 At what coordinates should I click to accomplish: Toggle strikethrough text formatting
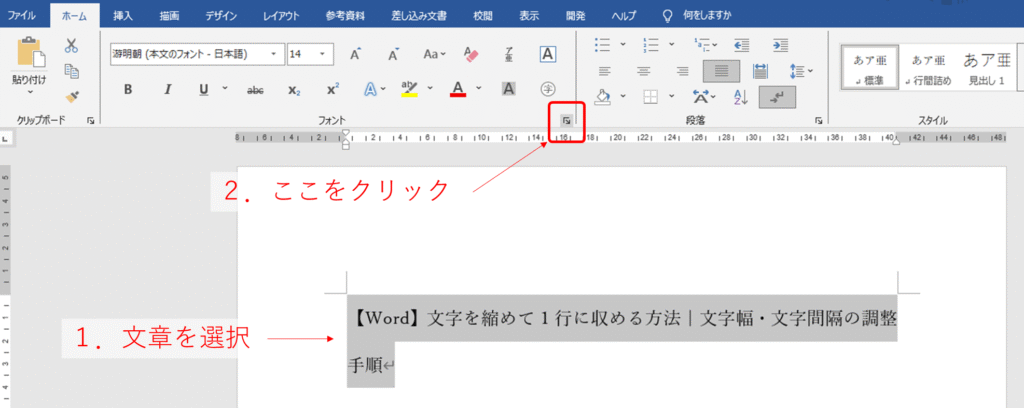pyautogui.click(x=255, y=89)
